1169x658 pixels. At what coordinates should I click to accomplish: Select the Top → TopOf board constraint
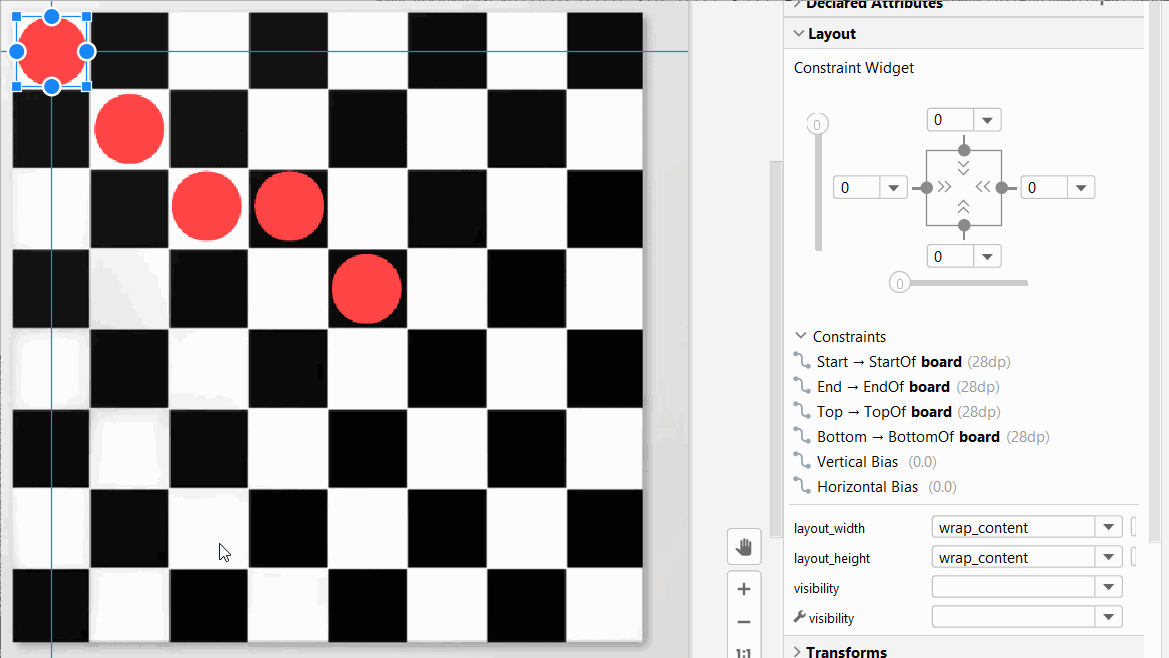click(909, 411)
